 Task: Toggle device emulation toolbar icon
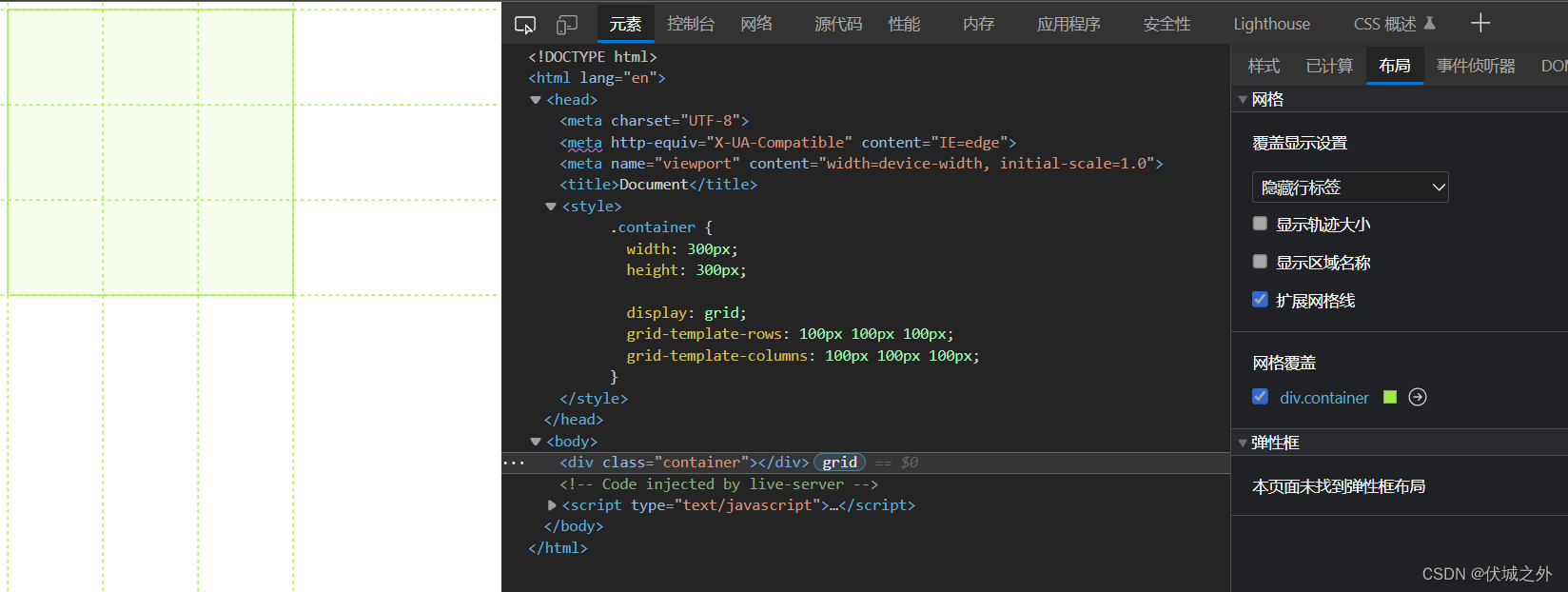pos(567,25)
